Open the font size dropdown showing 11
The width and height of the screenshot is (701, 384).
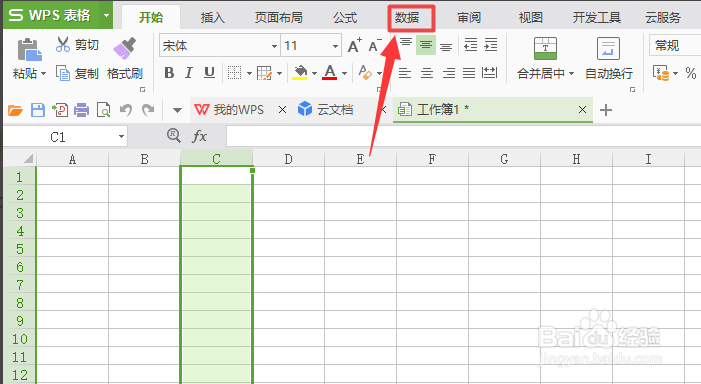pyautogui.click(x=335, y=46)
